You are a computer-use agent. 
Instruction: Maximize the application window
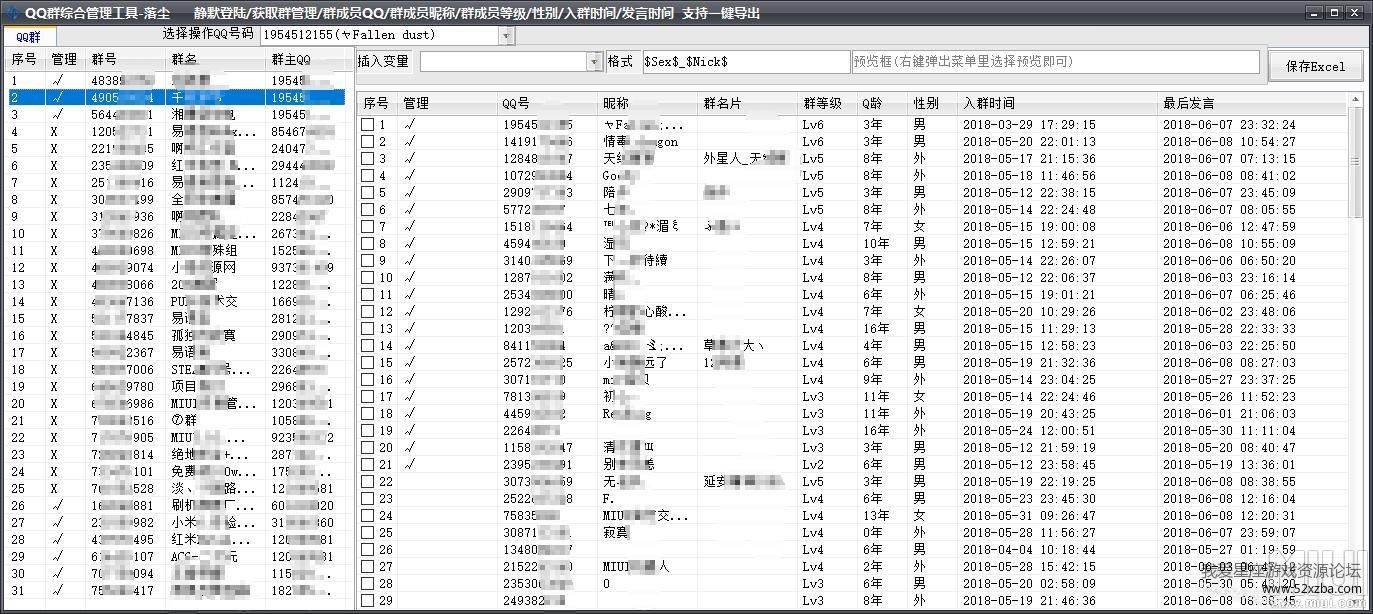point(1333,13)
